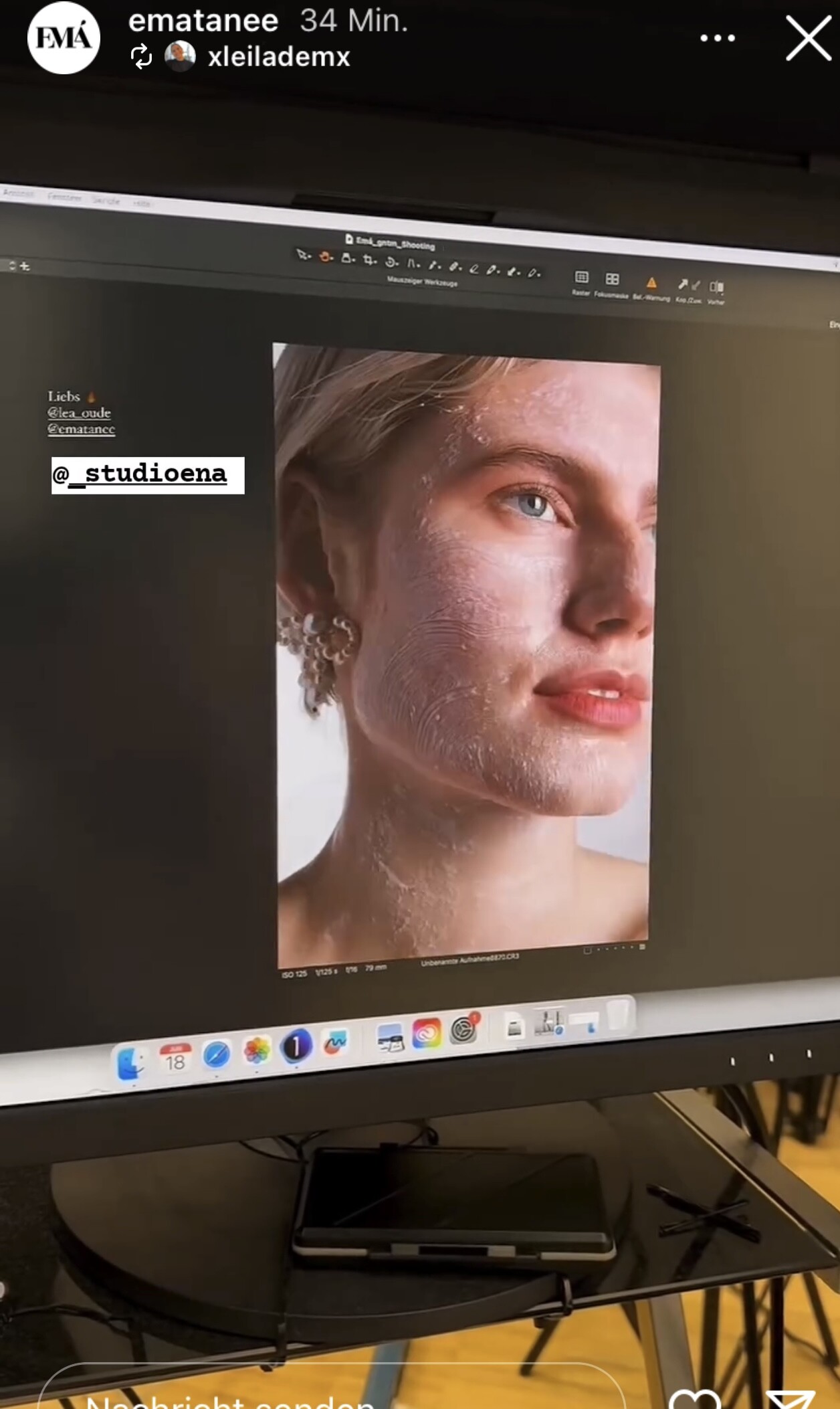The height and width of the screenshot is (1409, 840).
Task: Tap the @_studioena mention sticker
Action: (148, 475)
